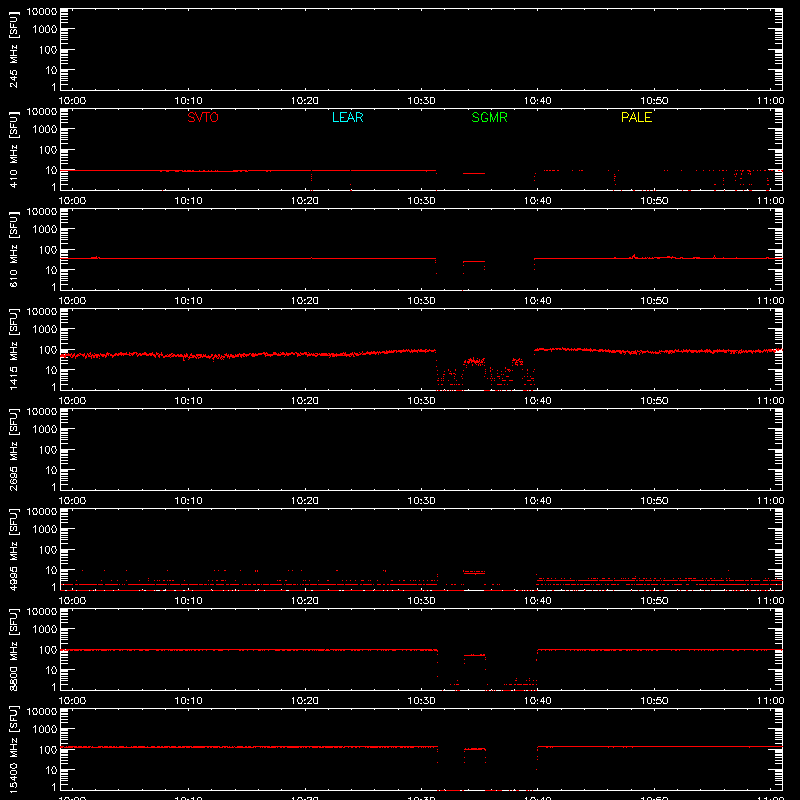Click the 10:40 time label under 610 MHz panel
This screenshot has height=800, width=800.
pos(537,301)
